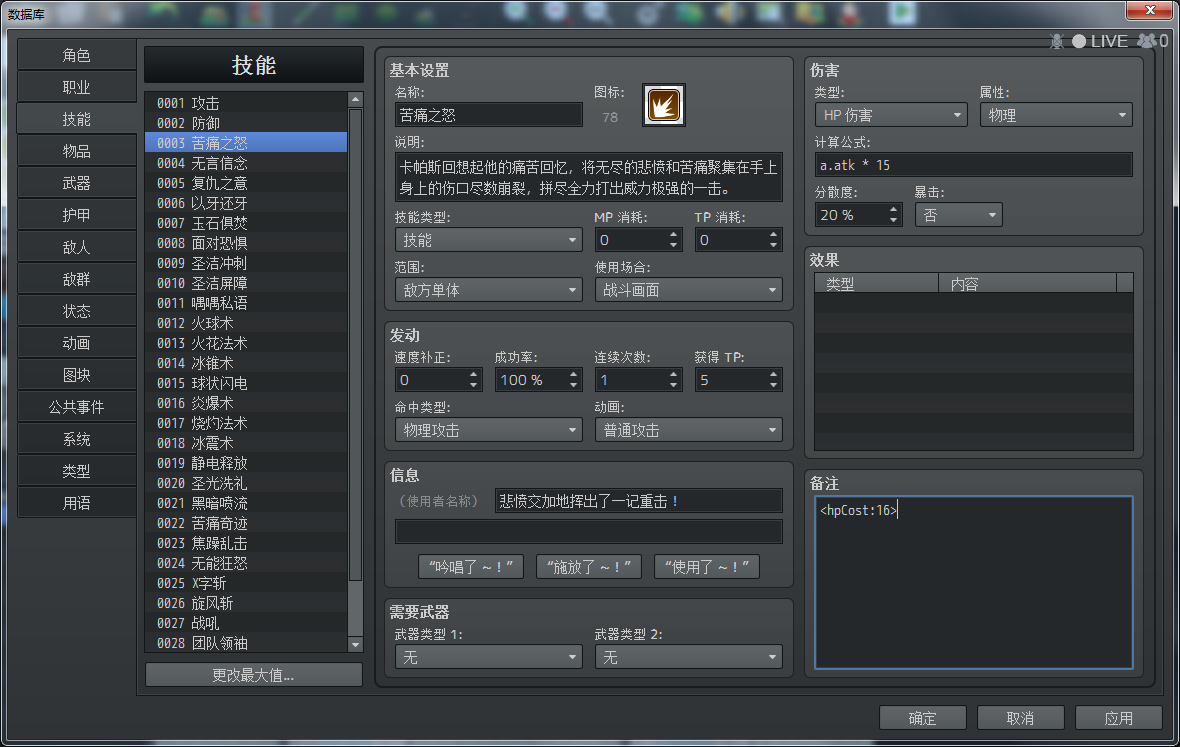Screen dimensions: 1180x747
Task: Click the skill list scroll up arrow
Action: pyautogui.click(x=356, y=99)
